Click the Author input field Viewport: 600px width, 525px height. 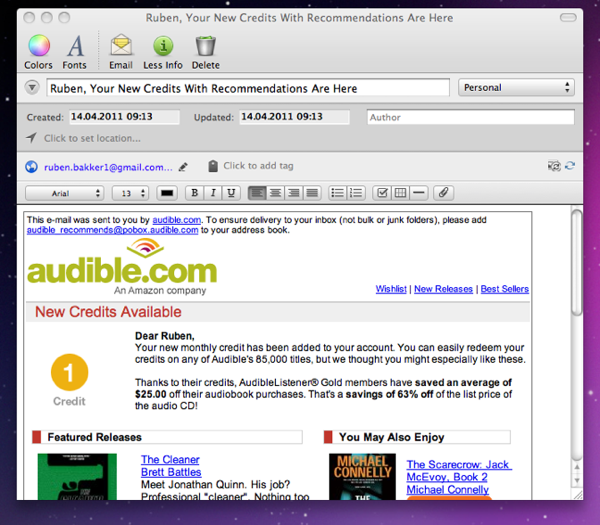[470, 117]
